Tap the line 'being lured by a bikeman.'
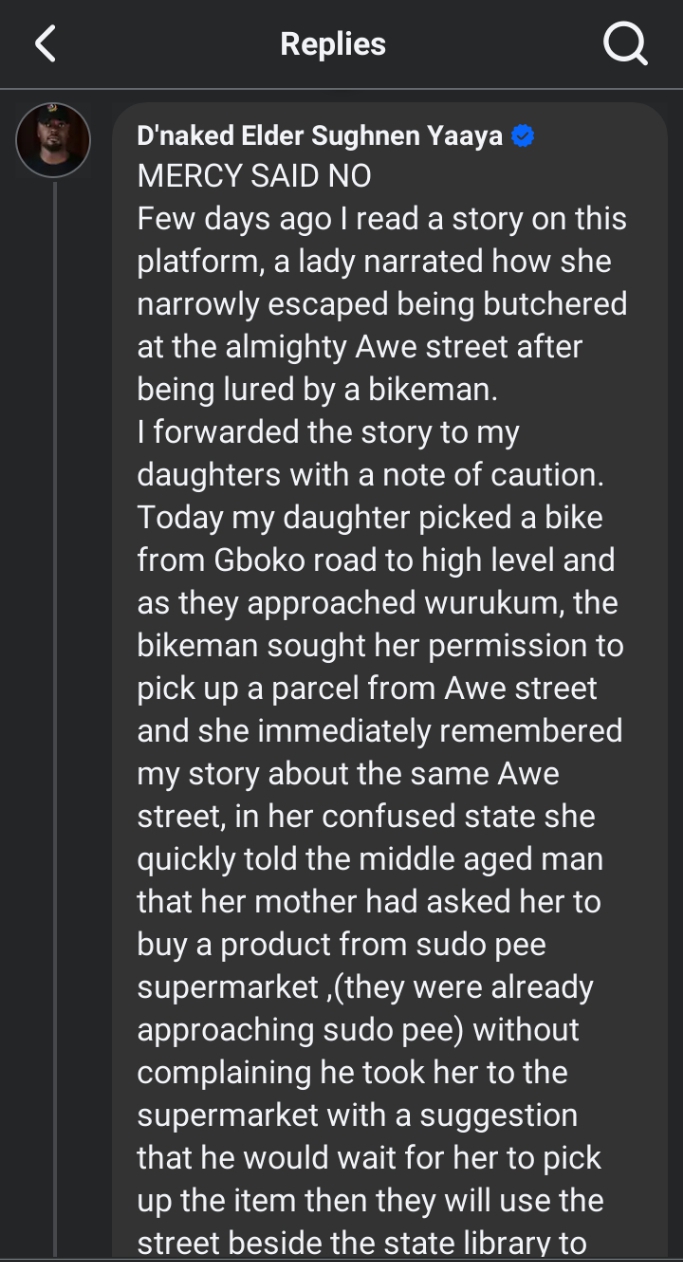 317,389
